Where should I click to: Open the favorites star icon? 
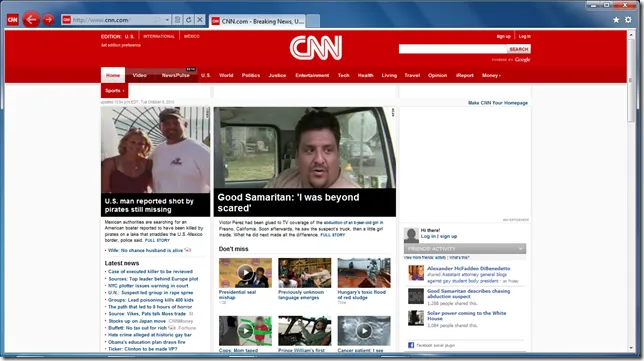(616, 20)
